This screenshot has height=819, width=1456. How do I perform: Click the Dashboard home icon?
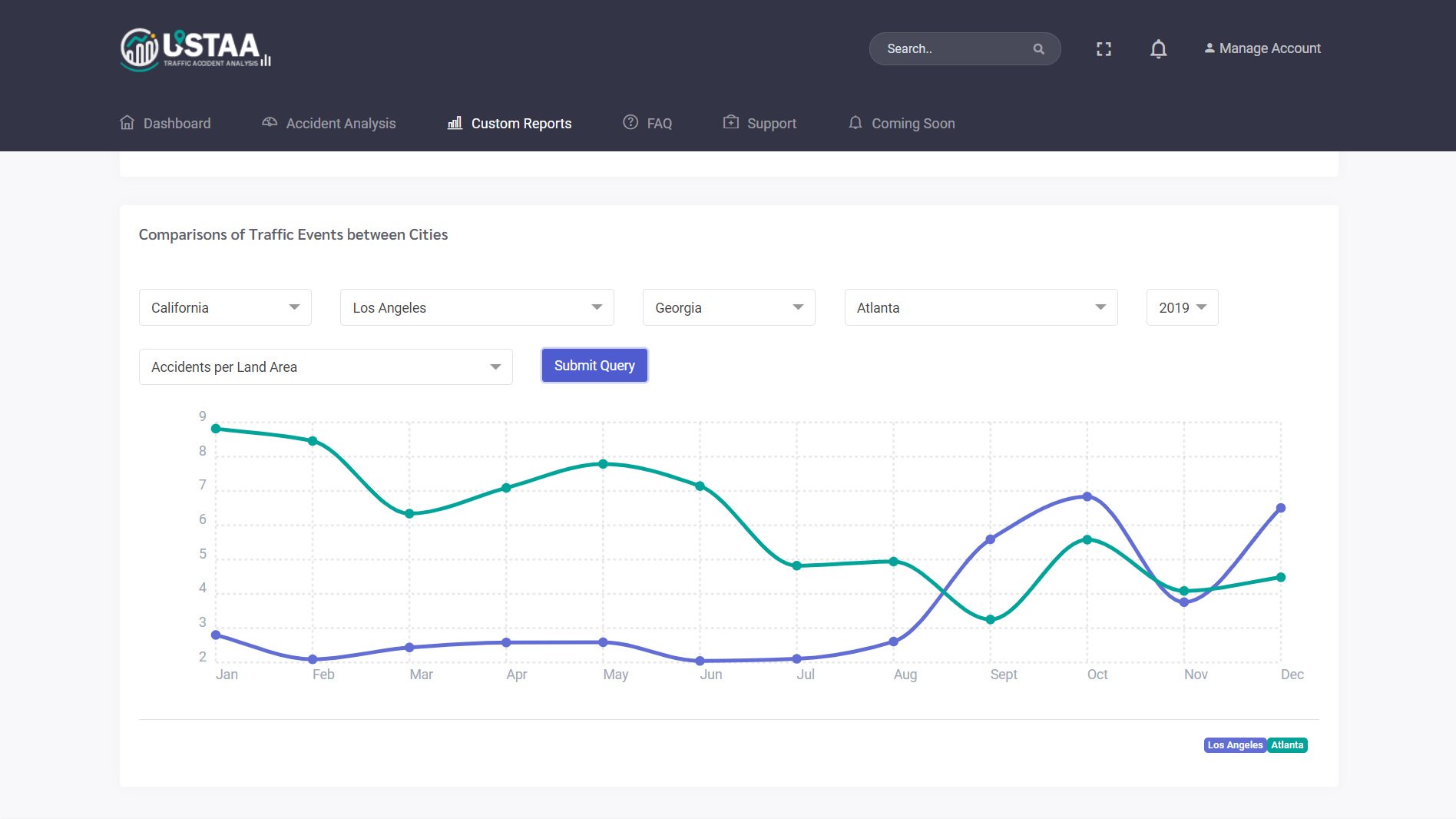pyautogui.click(x=127, y=123)
